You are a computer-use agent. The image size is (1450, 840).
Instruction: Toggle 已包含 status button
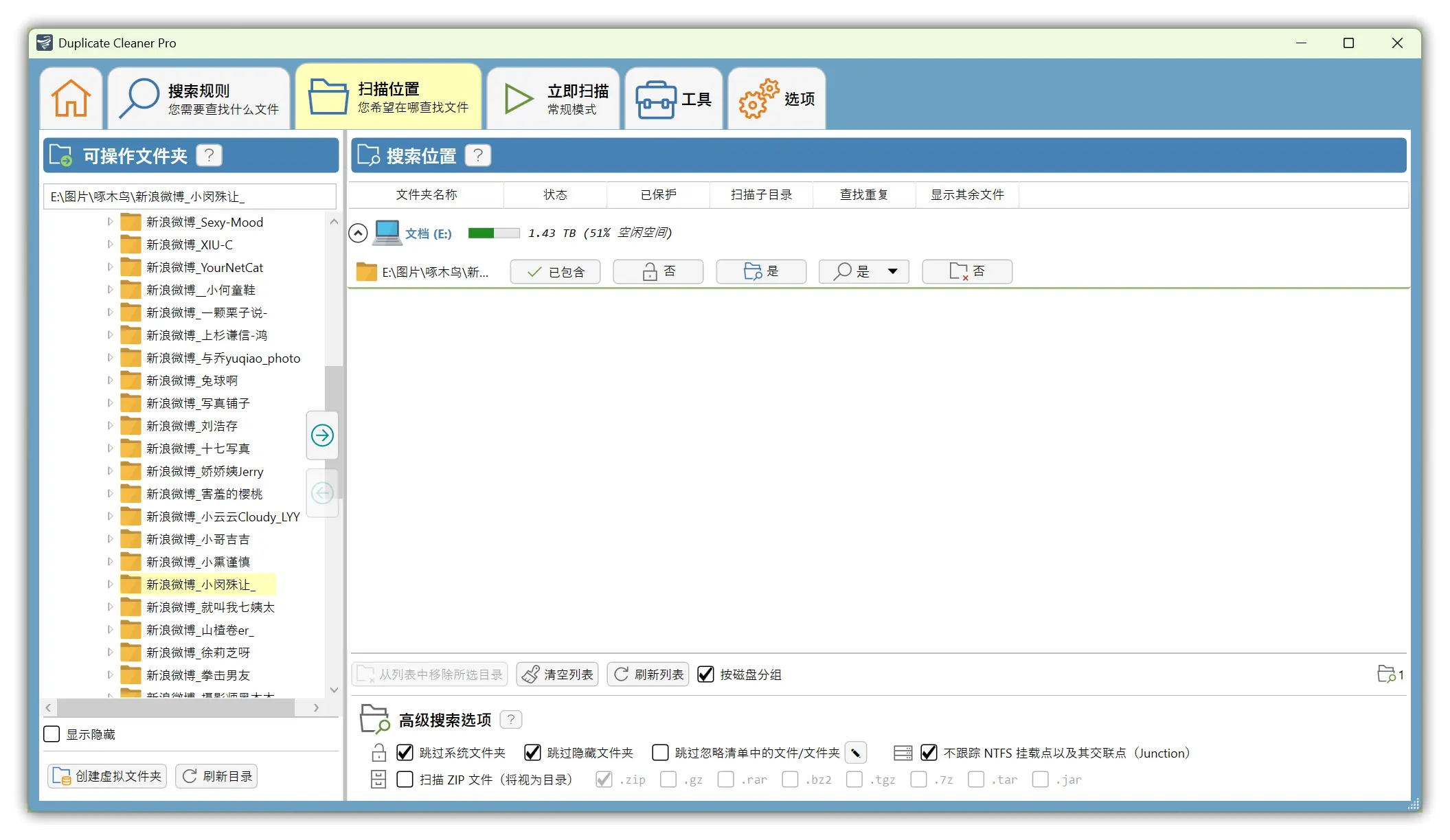555,271
